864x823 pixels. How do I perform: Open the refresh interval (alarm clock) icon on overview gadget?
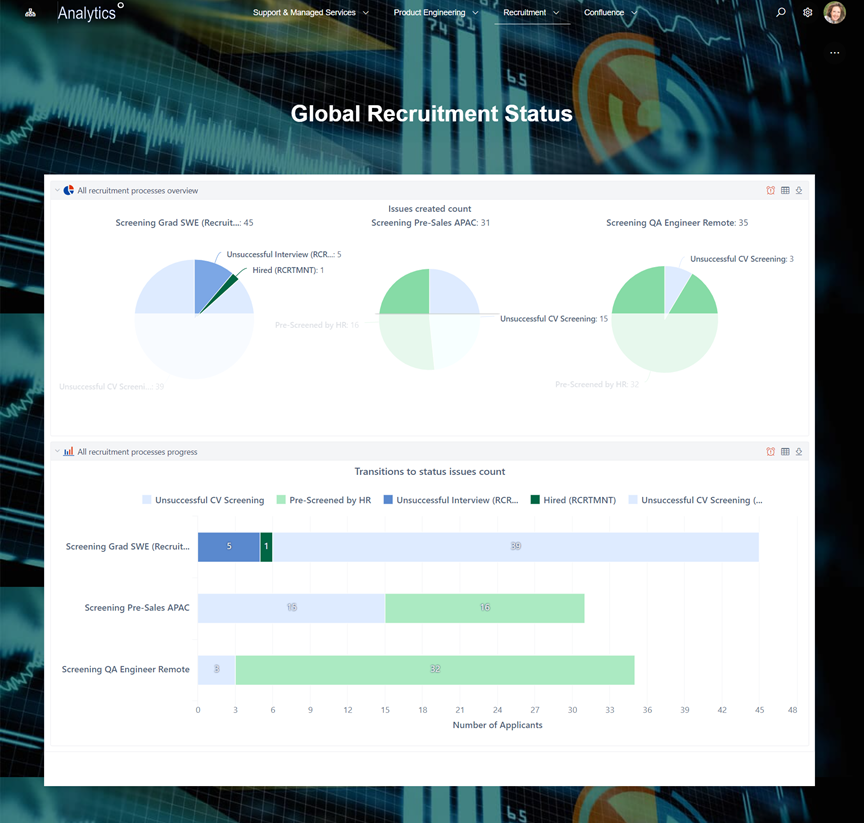pyautogui.click(x=770, y=190)
